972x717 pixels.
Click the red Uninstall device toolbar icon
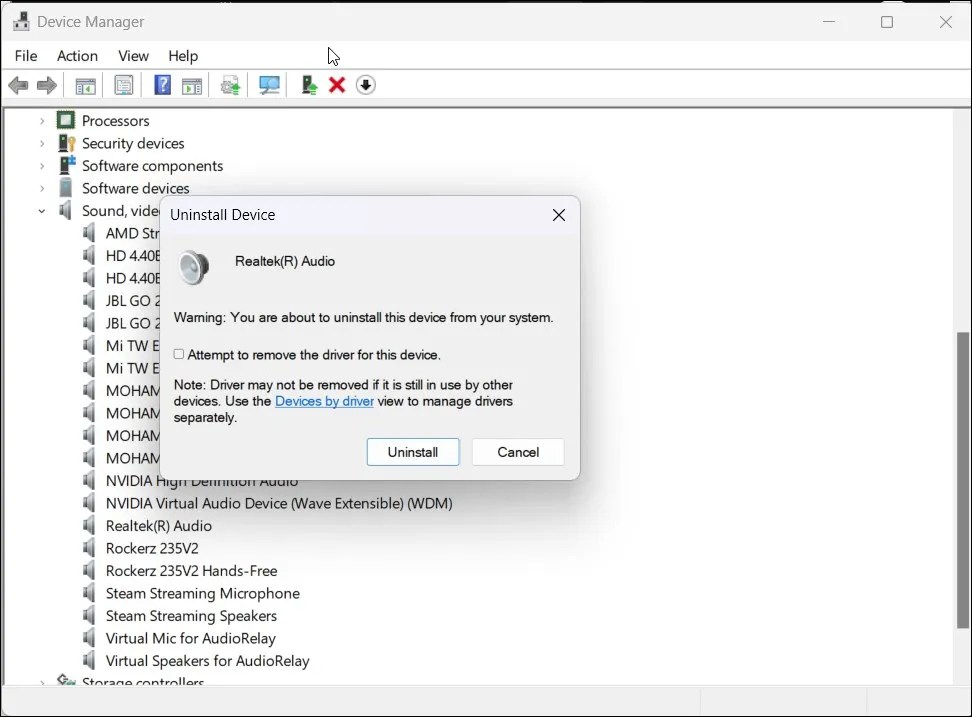[x=336, y=85]
